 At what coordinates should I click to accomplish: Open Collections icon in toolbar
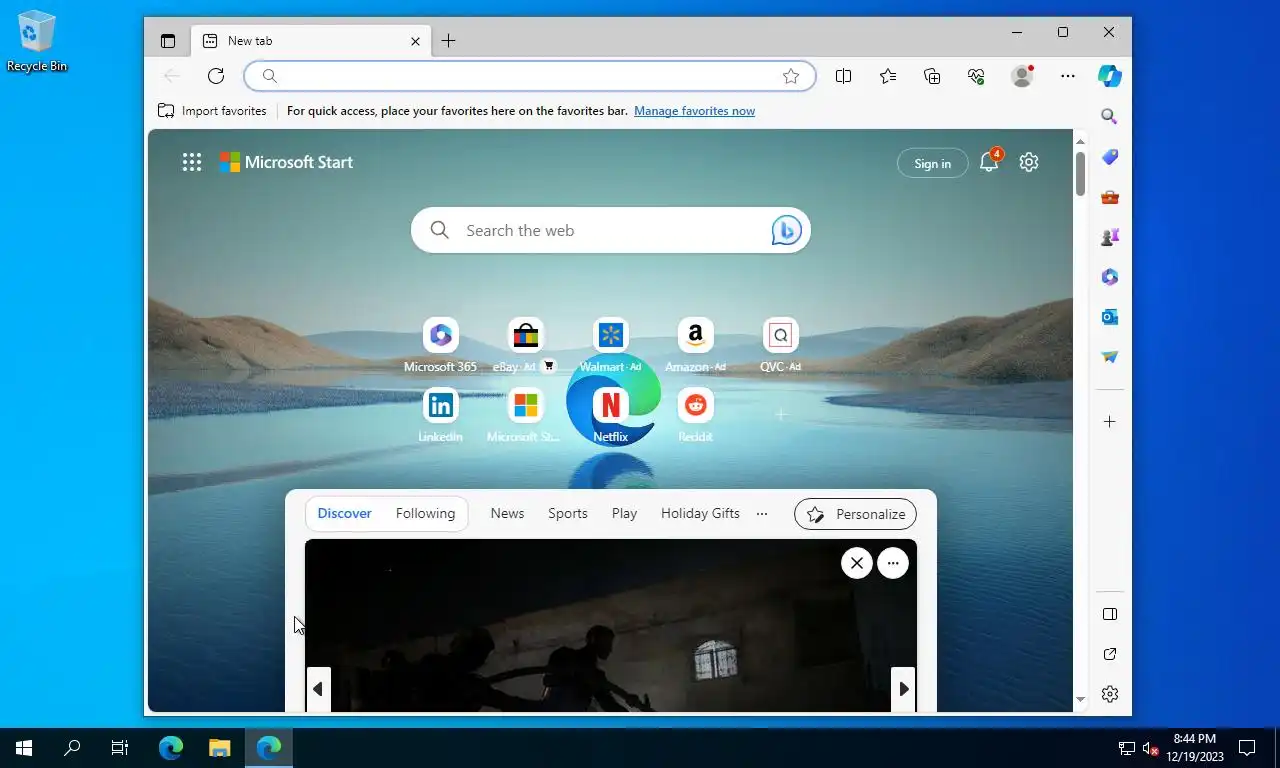[x=932, y=76]
